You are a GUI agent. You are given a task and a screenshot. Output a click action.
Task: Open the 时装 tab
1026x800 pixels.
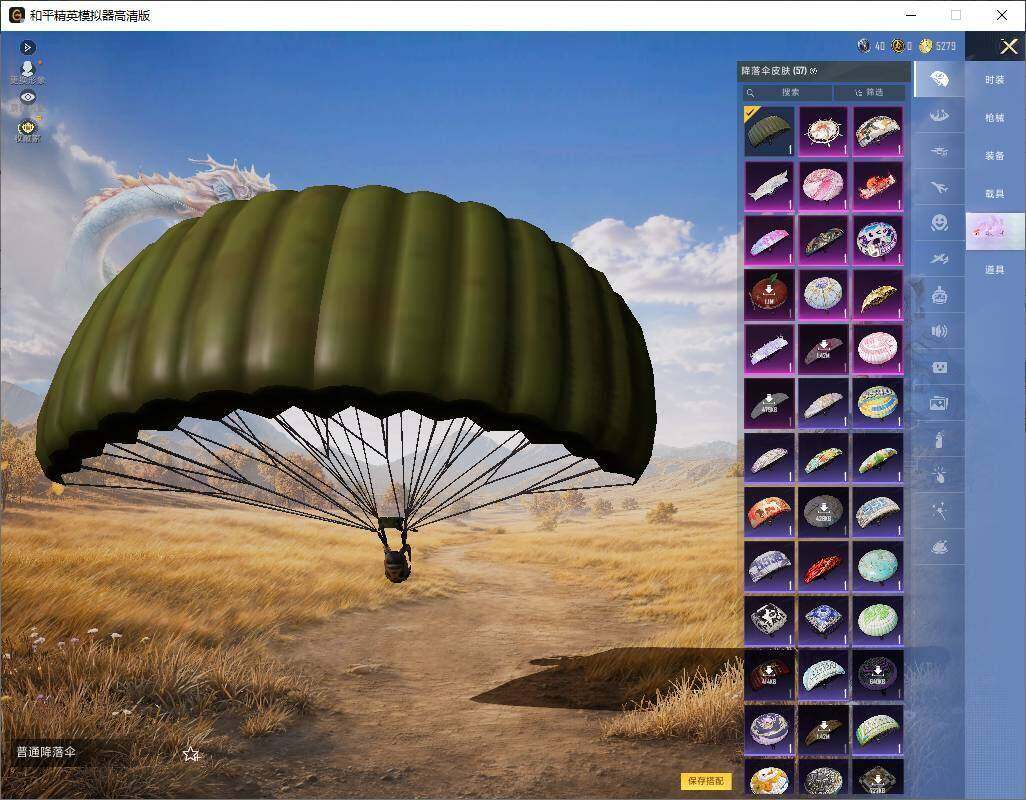click(995, 80)
